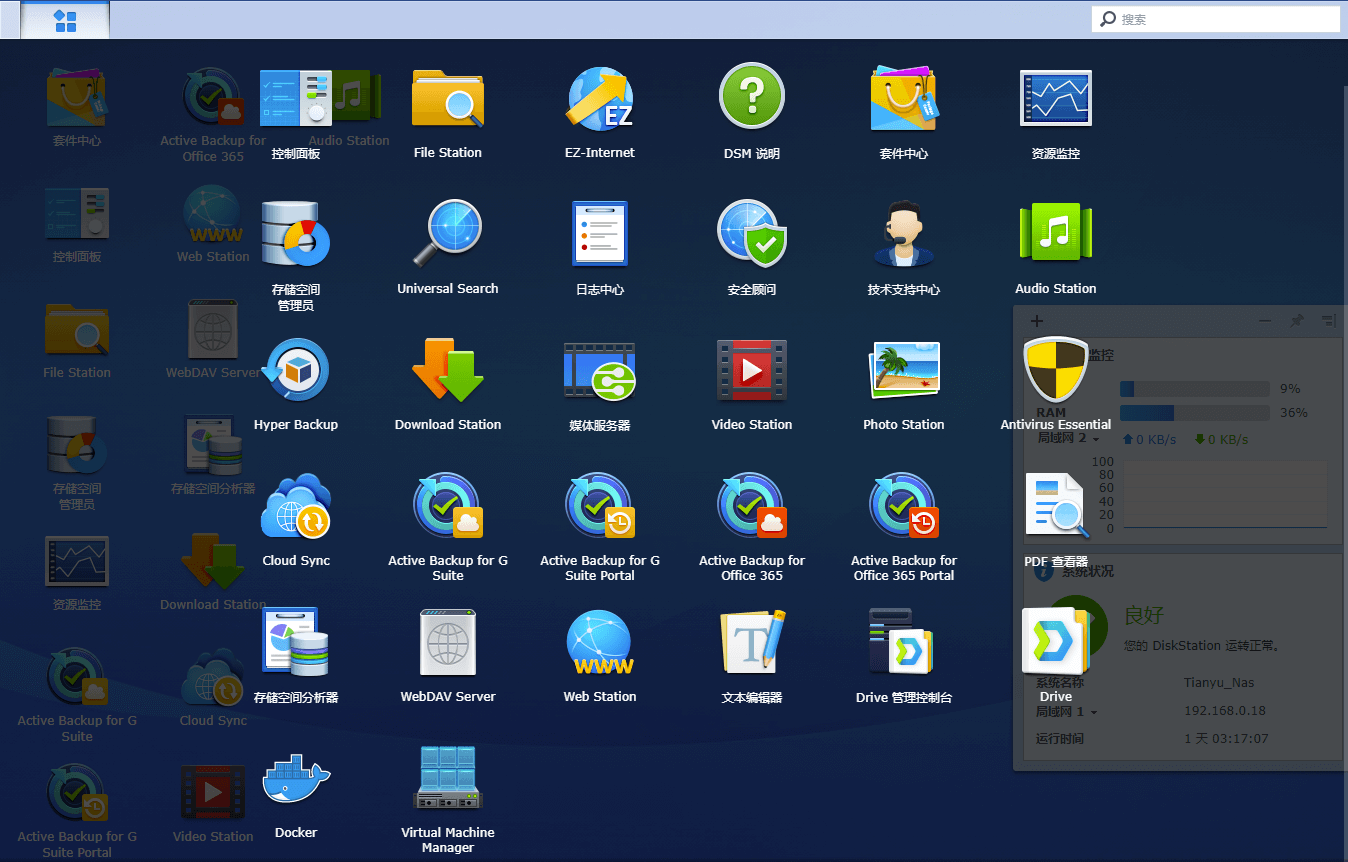Open Virtual Machine Manager
1348x862 pixels.
448,779
